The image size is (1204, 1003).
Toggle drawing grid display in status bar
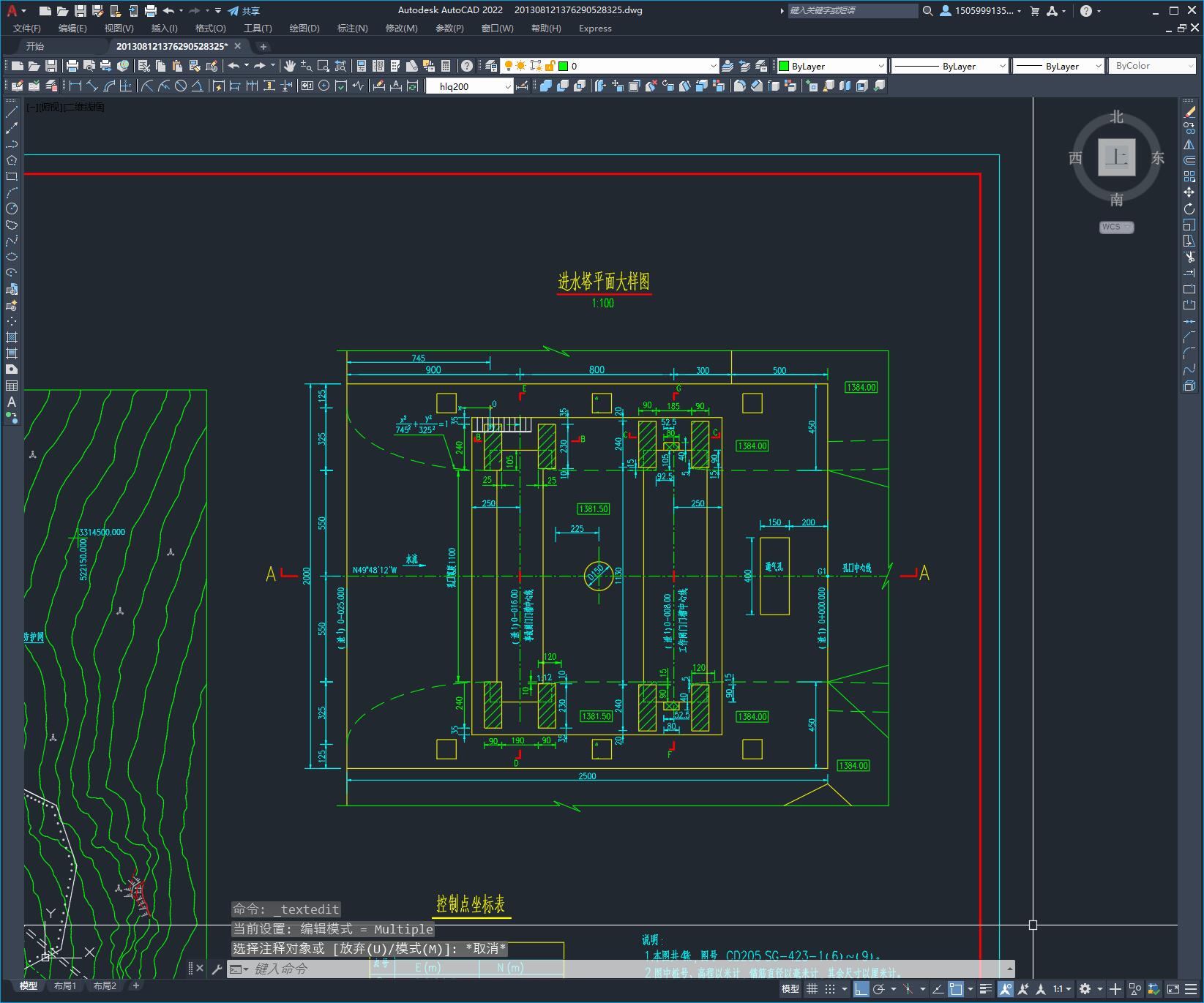[x=812, y=989]
